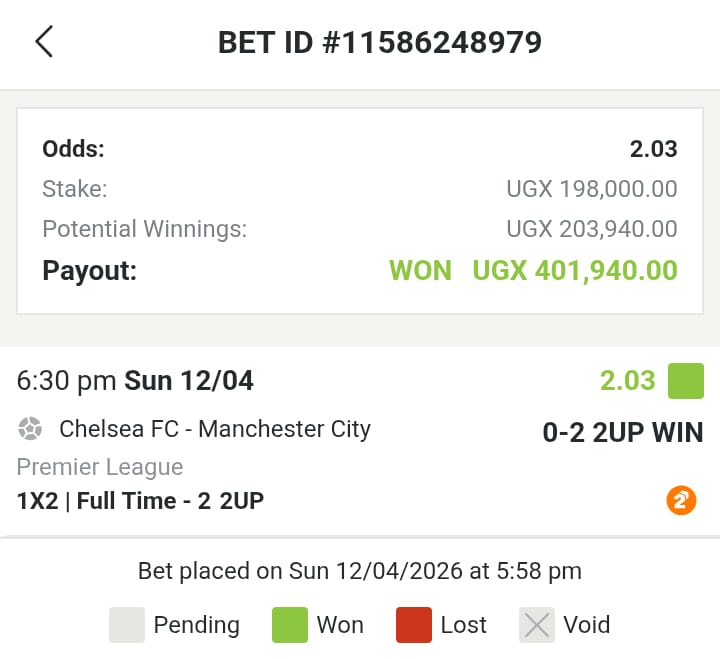Click the green Won legend swatch
Viewport: 720px width, 659px height.
click(289, 625)
